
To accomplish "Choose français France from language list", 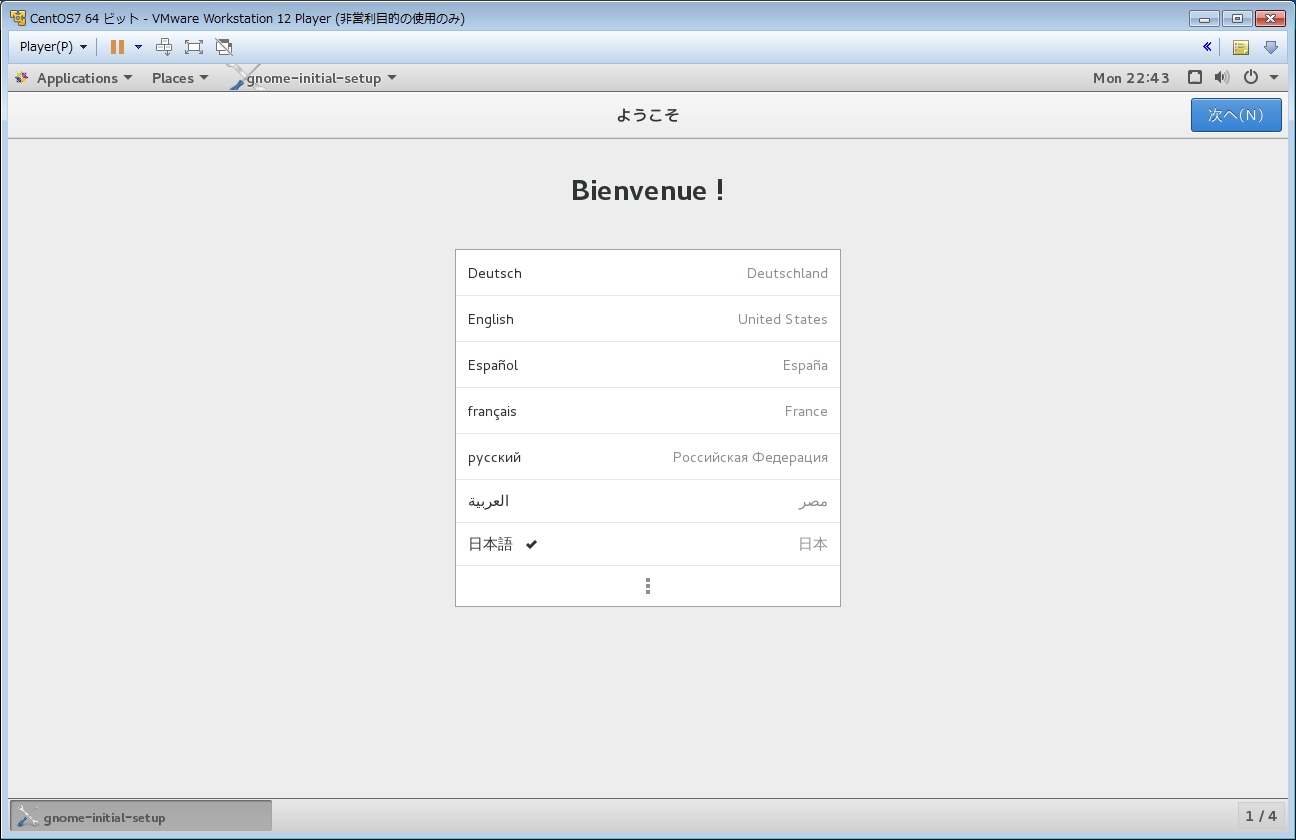I will (x=647, y=411).
